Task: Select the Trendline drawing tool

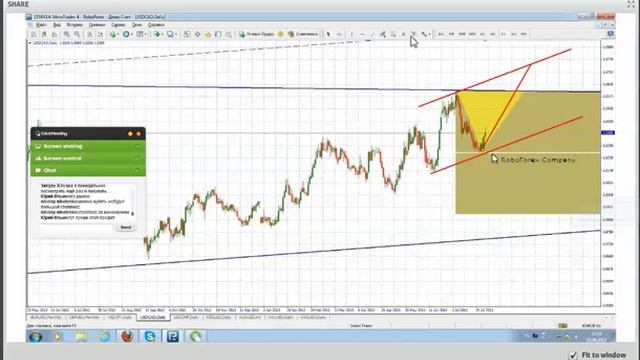Action: (x=372, y=34)
